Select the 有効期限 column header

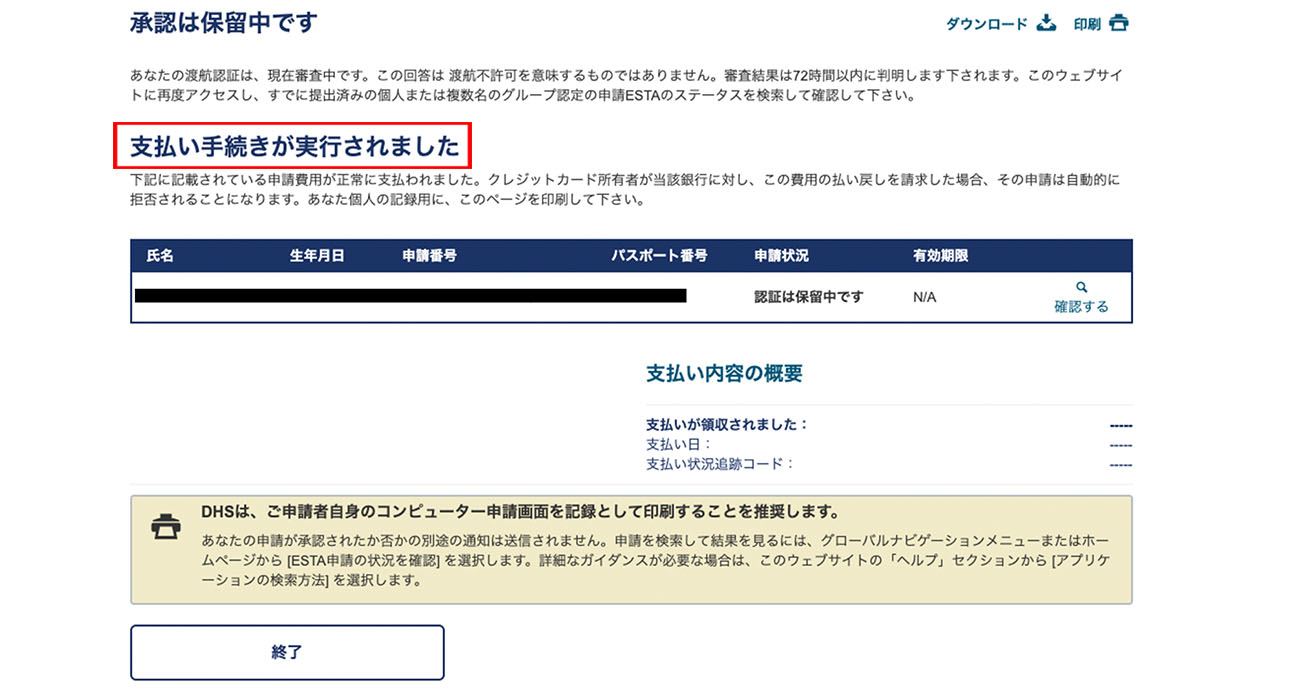[941, 256]
